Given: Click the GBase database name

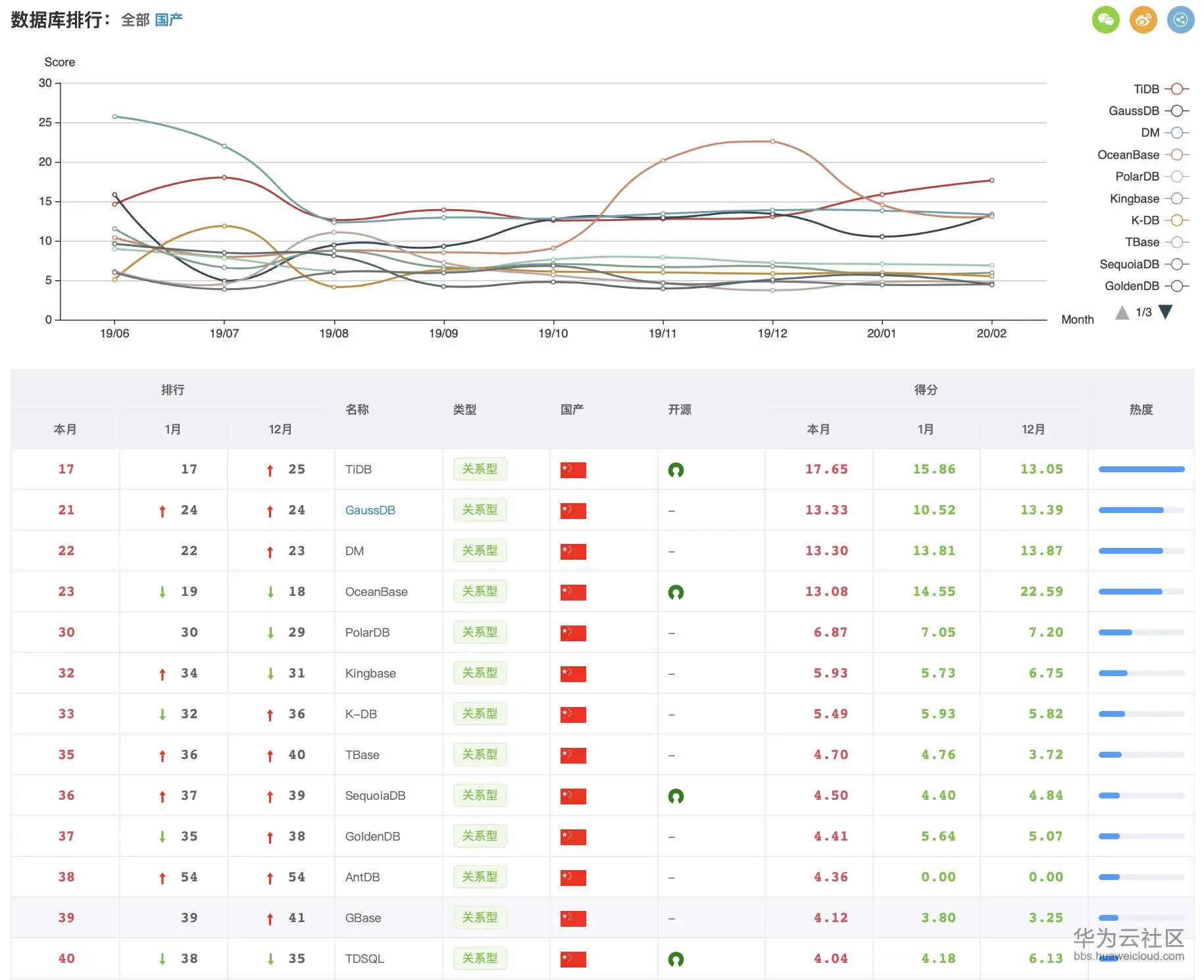Looking at the screenshot, I should pos(363,918).
